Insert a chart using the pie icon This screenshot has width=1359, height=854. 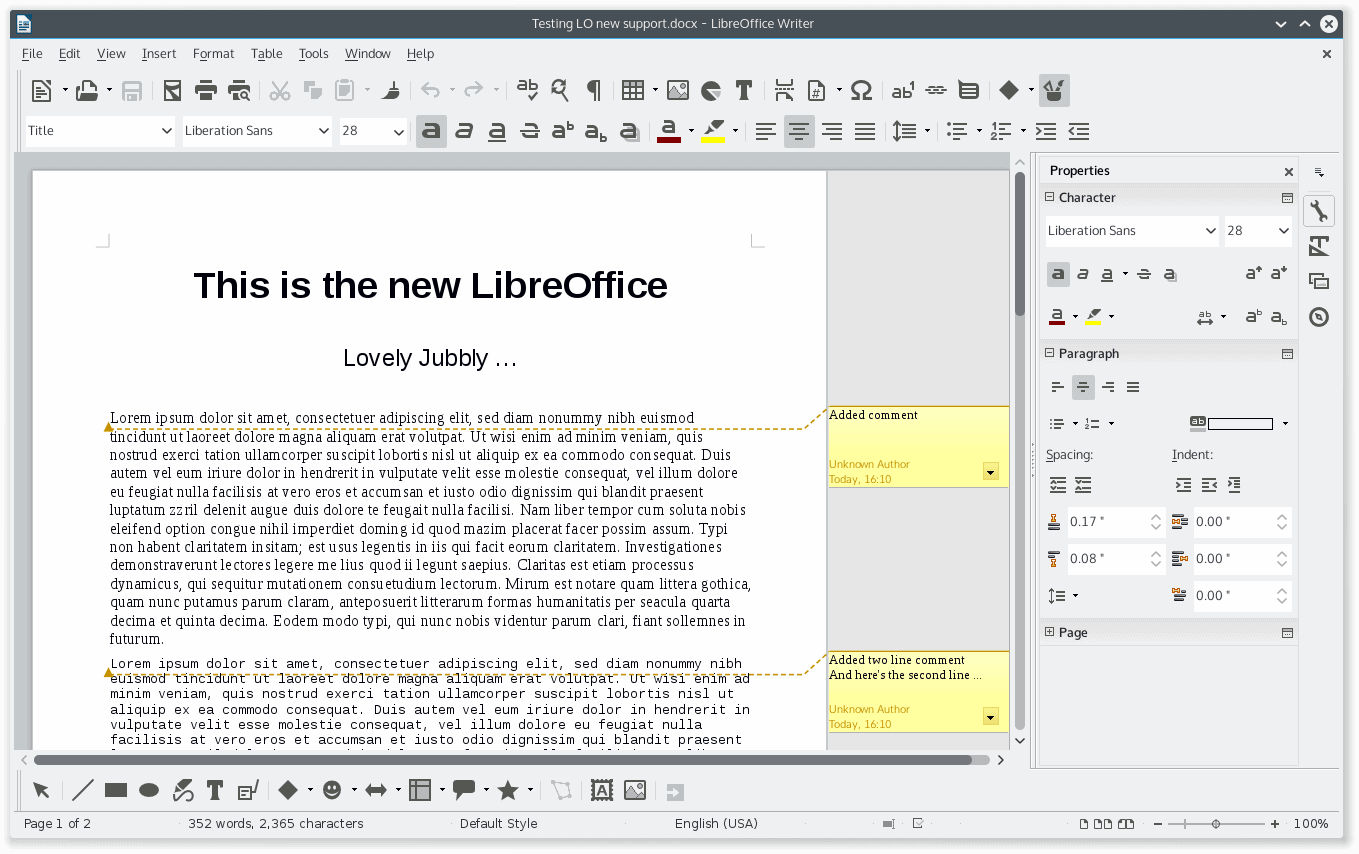[711, 91]
